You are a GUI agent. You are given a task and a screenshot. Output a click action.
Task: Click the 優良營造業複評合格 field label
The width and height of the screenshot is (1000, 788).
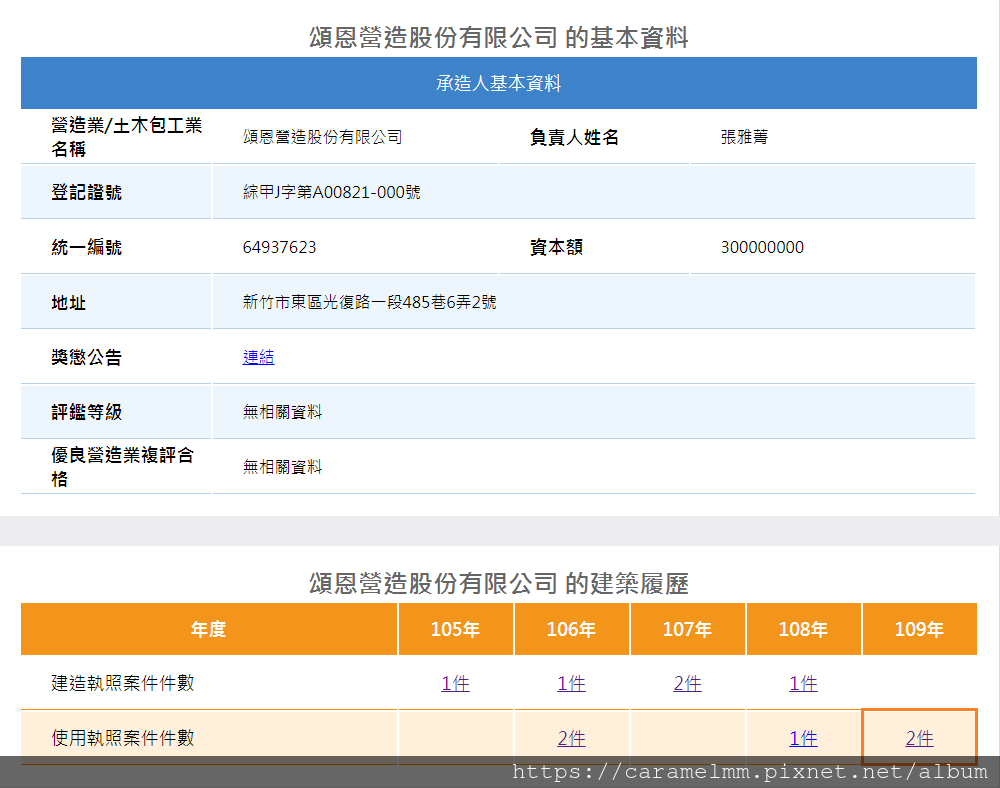coord(122,467)
